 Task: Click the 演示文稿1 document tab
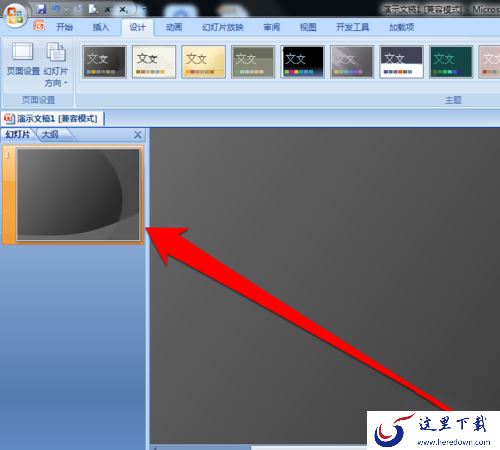pyautogui.click(x=52, y=118)
